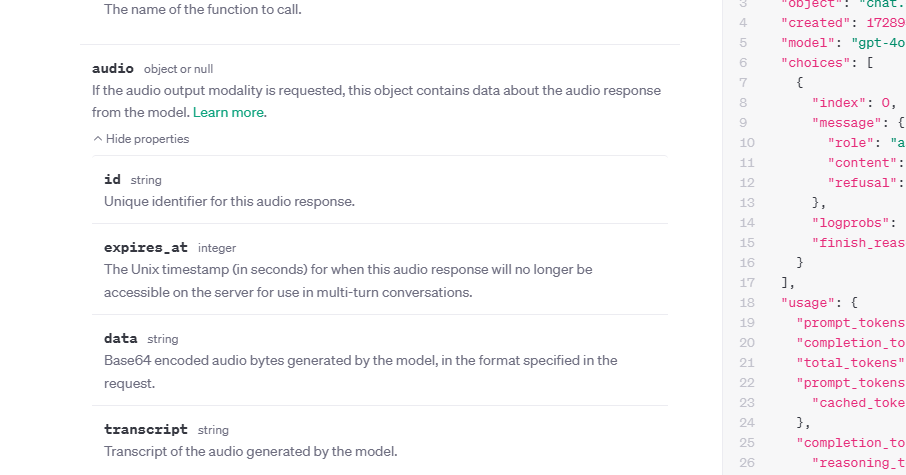Click the audio parameter name
Viewport: 906px width, 475px height.
113,69
